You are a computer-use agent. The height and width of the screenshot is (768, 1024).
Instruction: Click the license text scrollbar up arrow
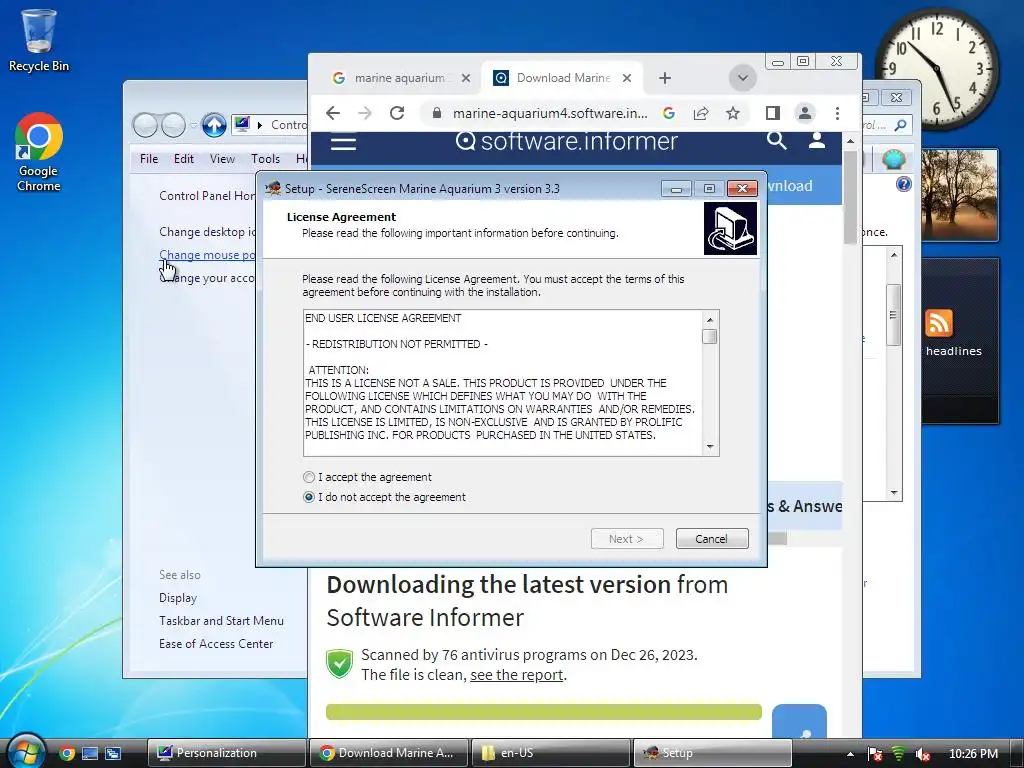tap(710, 319)
